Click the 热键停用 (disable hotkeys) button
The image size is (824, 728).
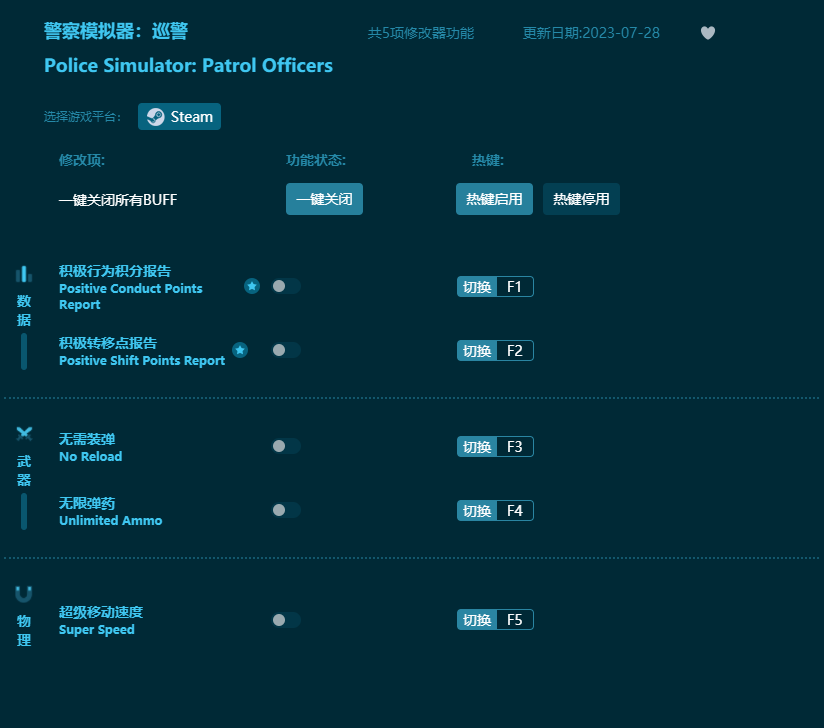(581, 199)
